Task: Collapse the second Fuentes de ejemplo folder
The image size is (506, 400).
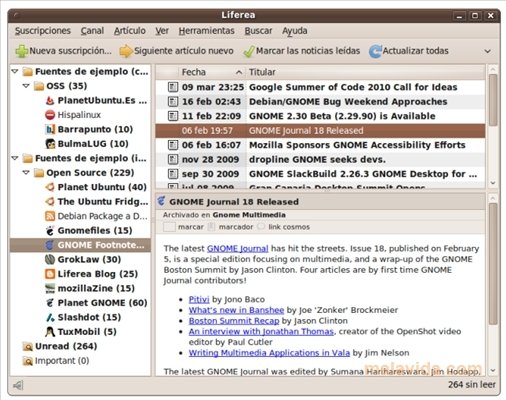Action: pos(15,158)
